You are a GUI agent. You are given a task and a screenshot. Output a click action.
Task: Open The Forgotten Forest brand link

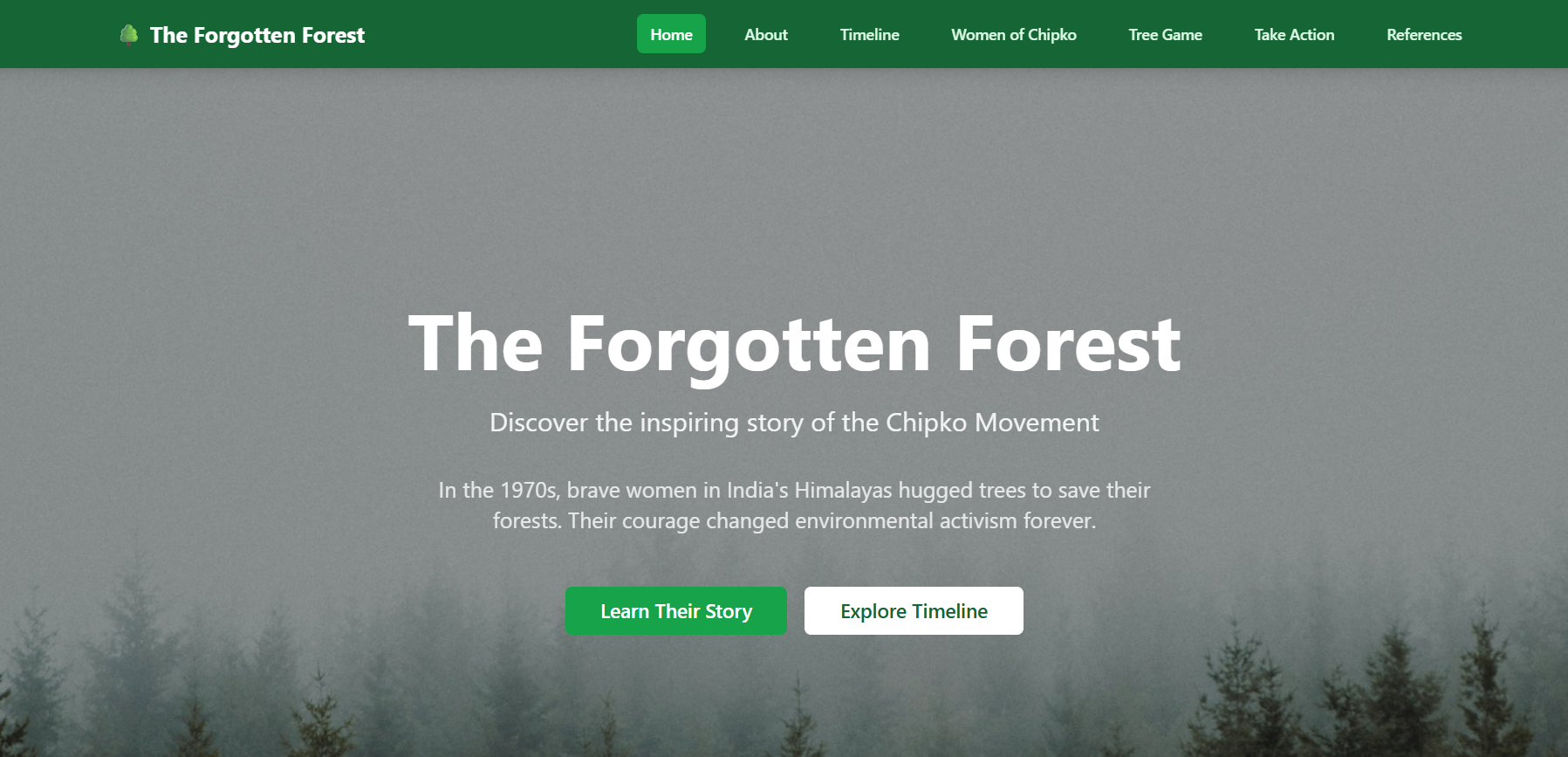(243, 35)
